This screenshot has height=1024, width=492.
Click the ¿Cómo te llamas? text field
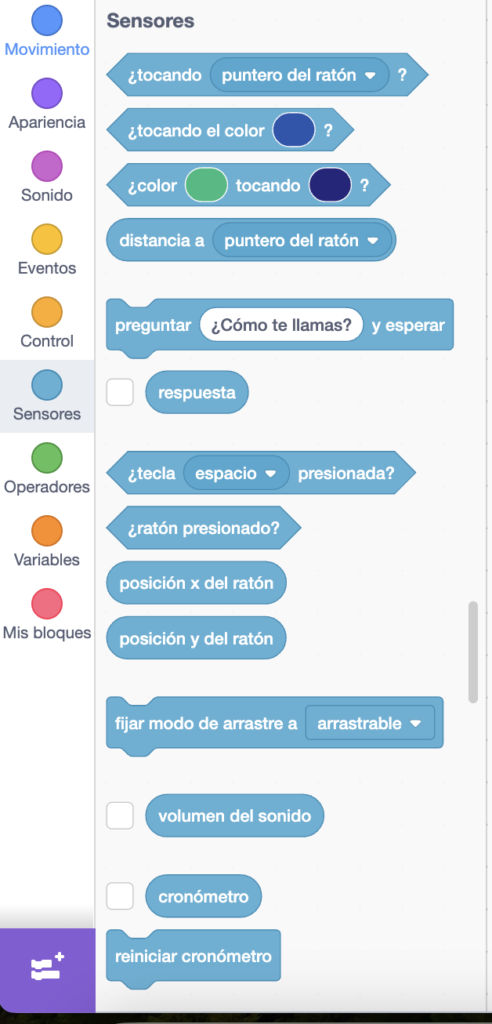[282, 325]
